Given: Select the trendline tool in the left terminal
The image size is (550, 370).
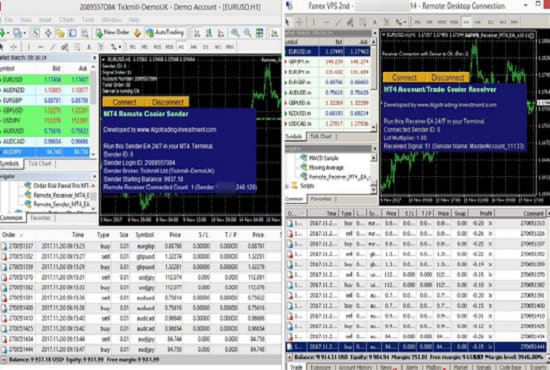Looking at the screenshot, I should coord(52,47).
